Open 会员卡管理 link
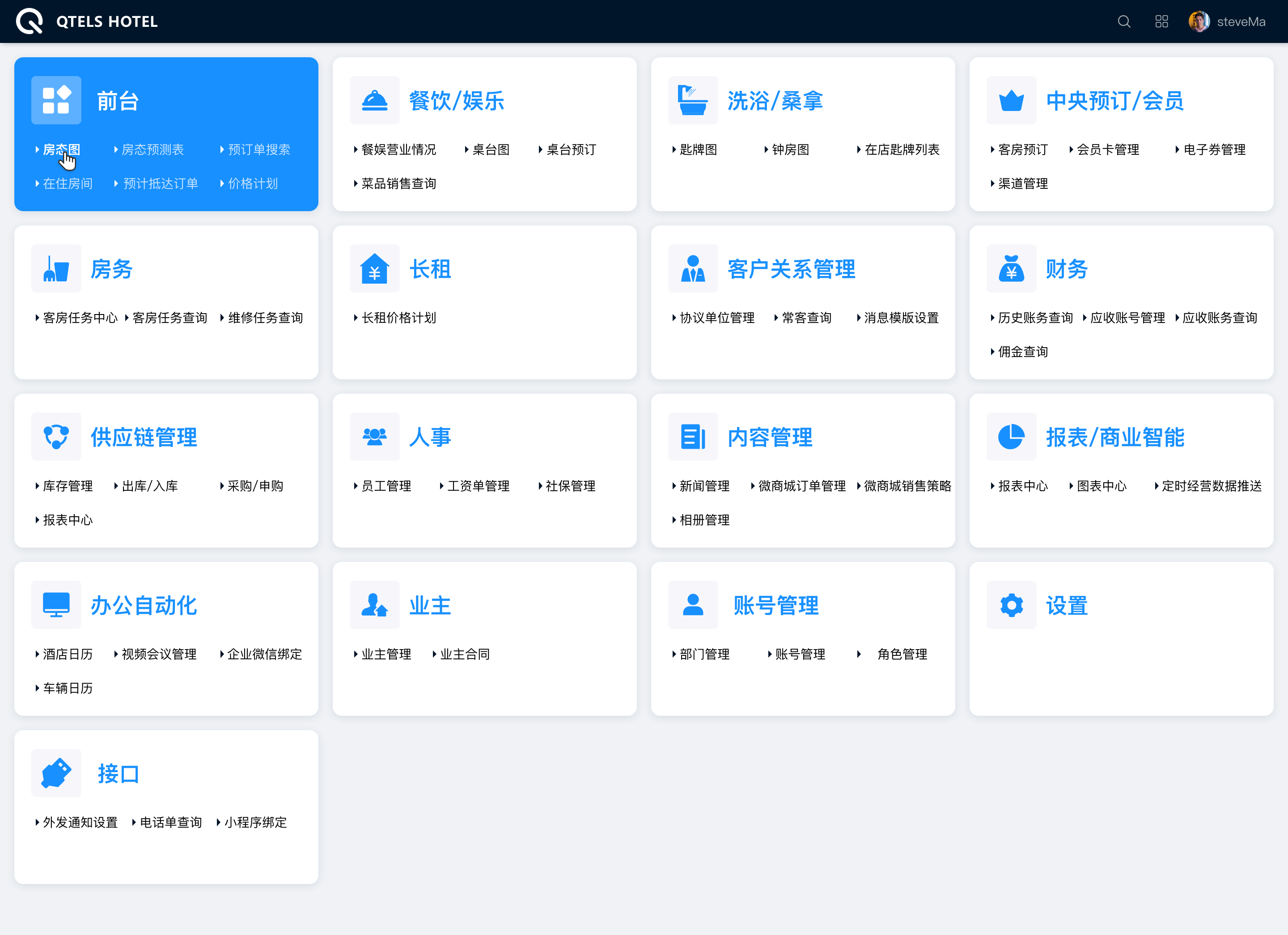 1108,149
